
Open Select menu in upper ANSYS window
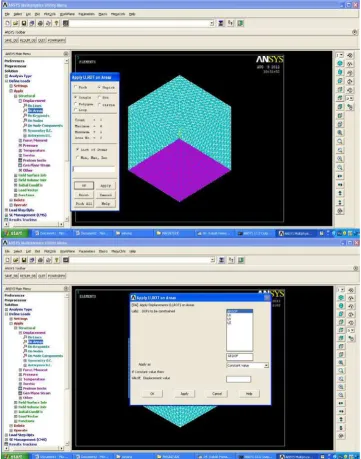(x=18, y=14)
